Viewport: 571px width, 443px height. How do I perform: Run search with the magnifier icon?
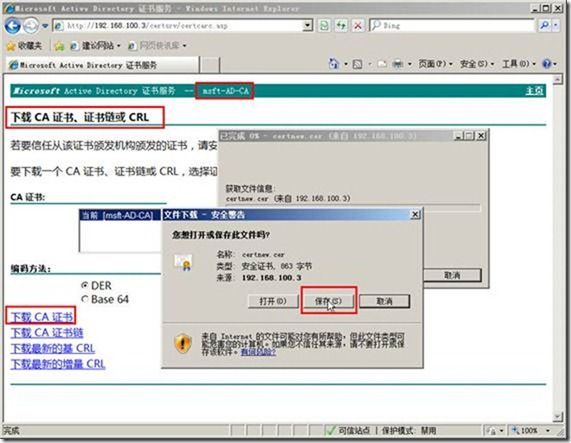tap(544, 25)
